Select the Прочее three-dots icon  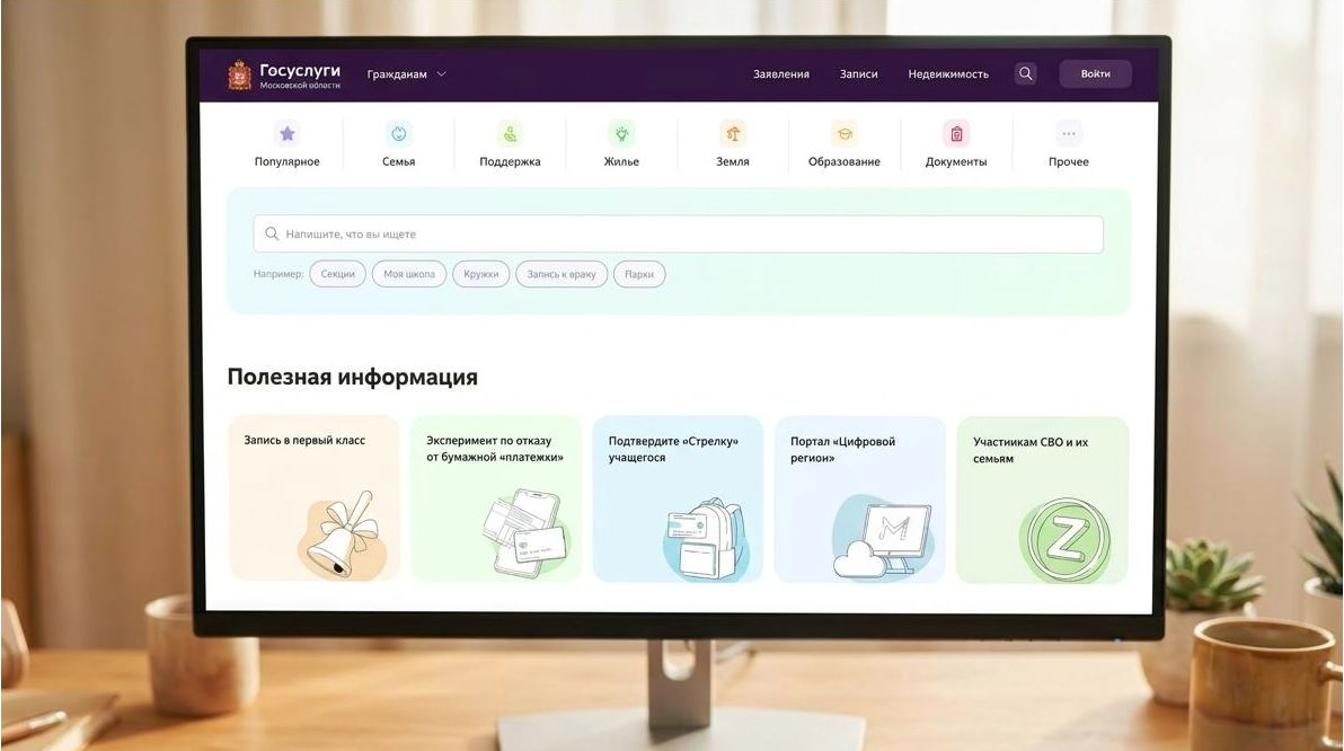[1069, 134]
